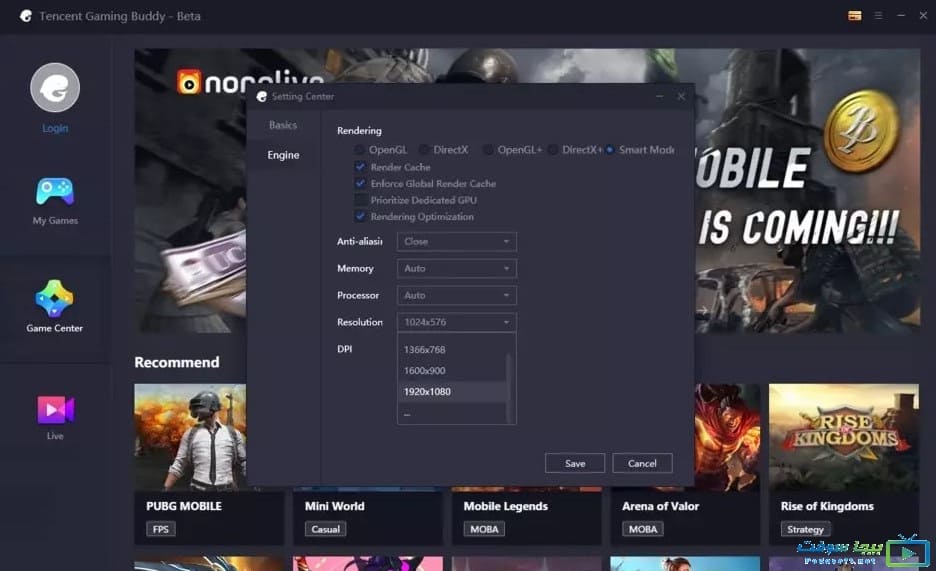Viewport: 936px width, 571px height.
Task: Click the Login avatar icon in sidebar
Action: 55,88
